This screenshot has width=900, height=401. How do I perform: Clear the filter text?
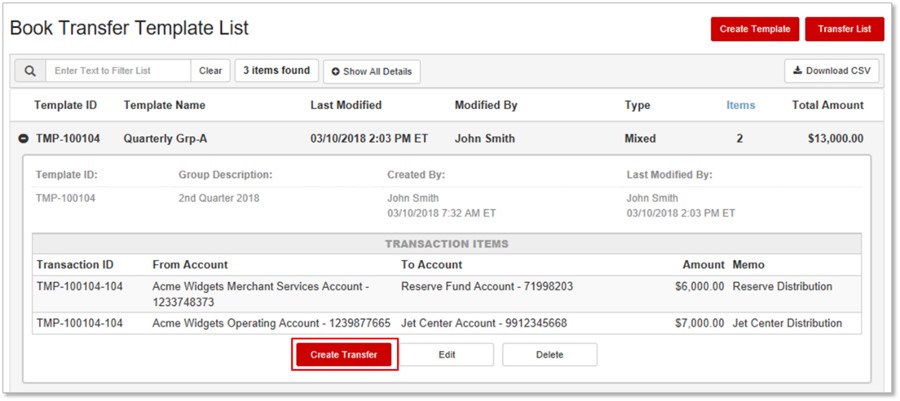(211, 71)
